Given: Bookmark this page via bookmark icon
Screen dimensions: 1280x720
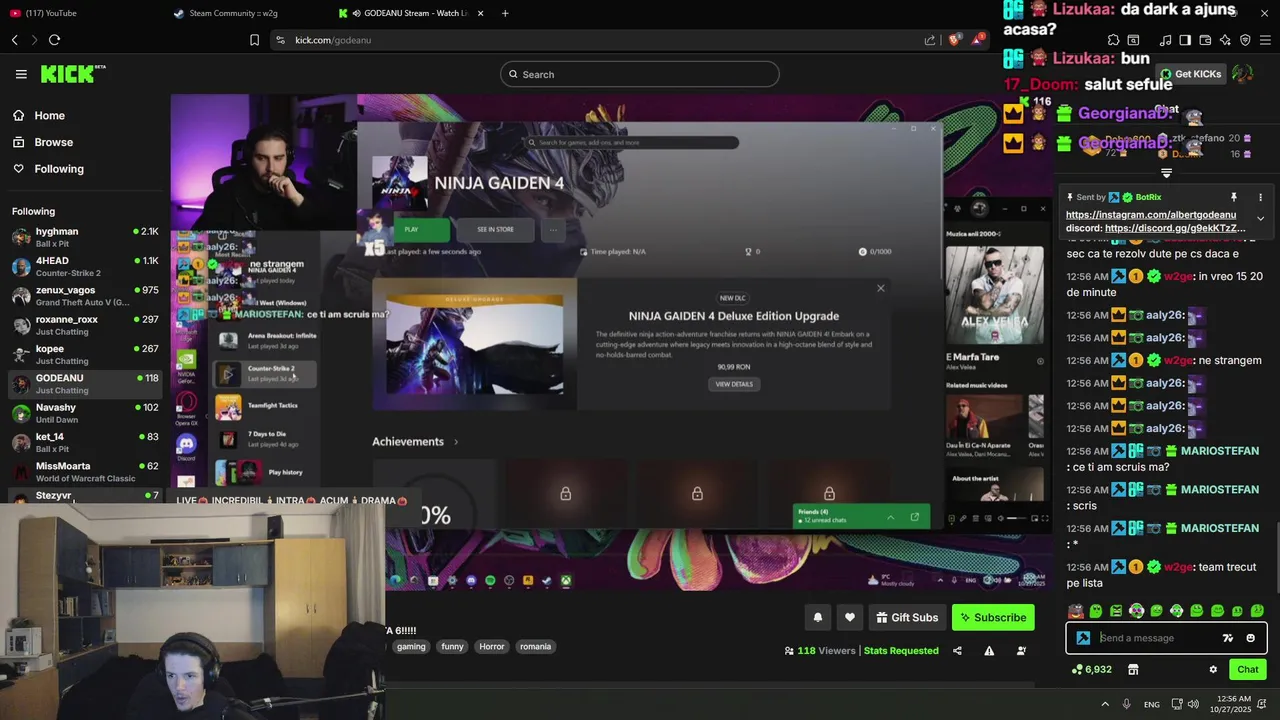Looking at the screenshot, I should coord(254,40).
